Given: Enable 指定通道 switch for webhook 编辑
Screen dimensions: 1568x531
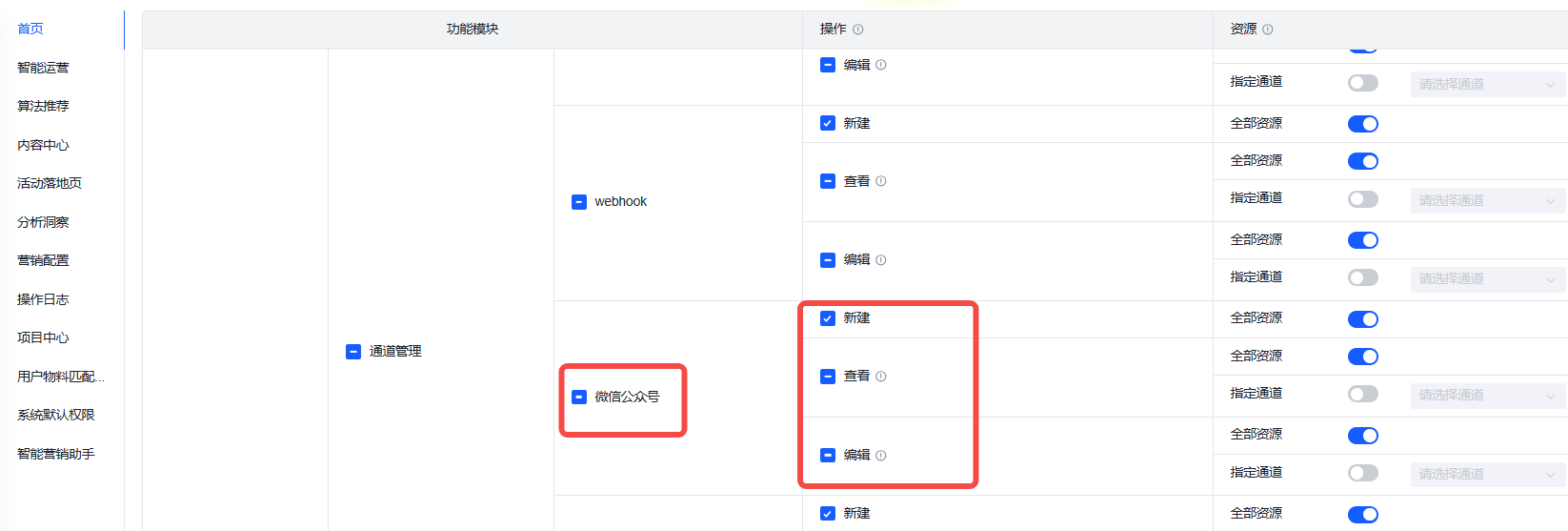Looking at the screenshot, I should tap(1363, 277).
